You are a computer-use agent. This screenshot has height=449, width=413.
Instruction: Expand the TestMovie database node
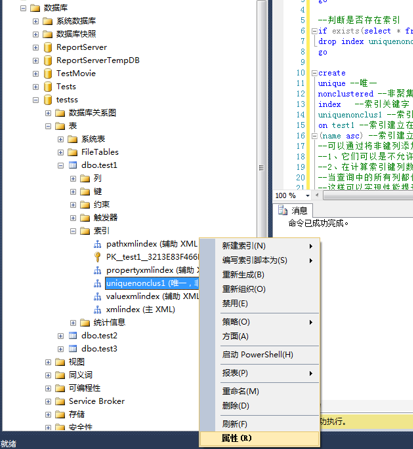[x=36, y=74]
